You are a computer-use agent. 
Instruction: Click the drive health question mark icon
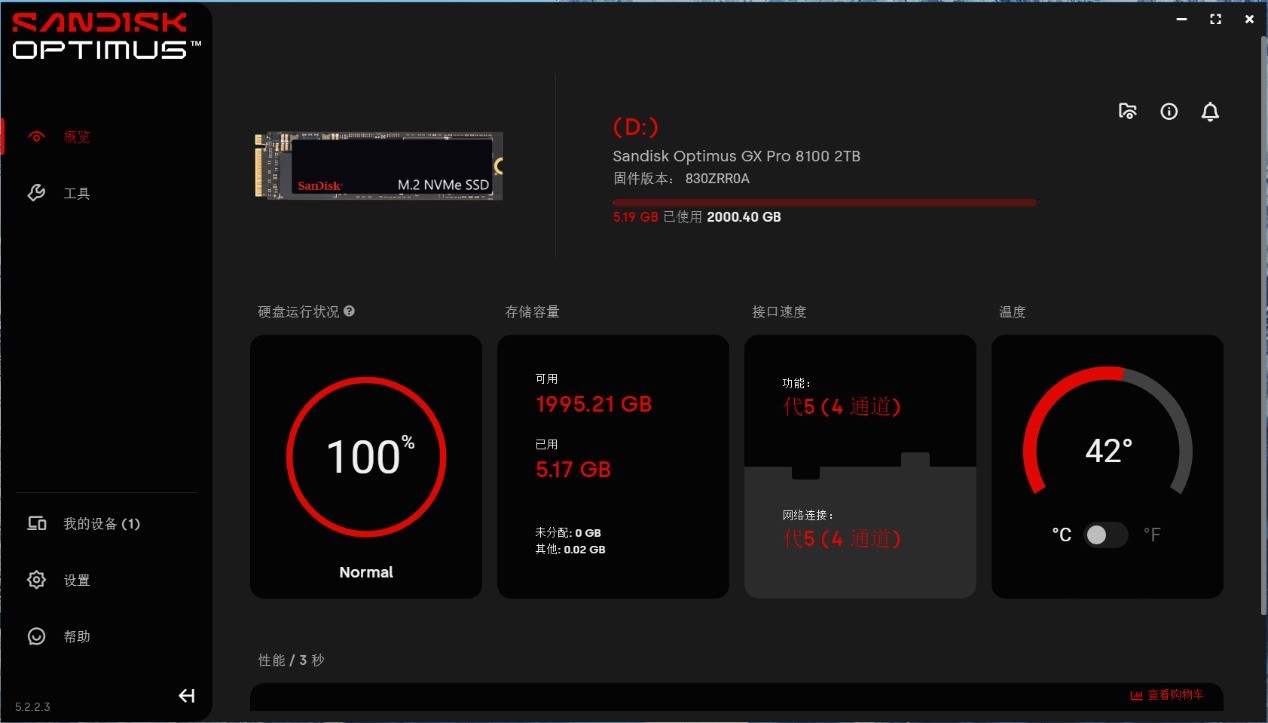click(x=349, y=311)
